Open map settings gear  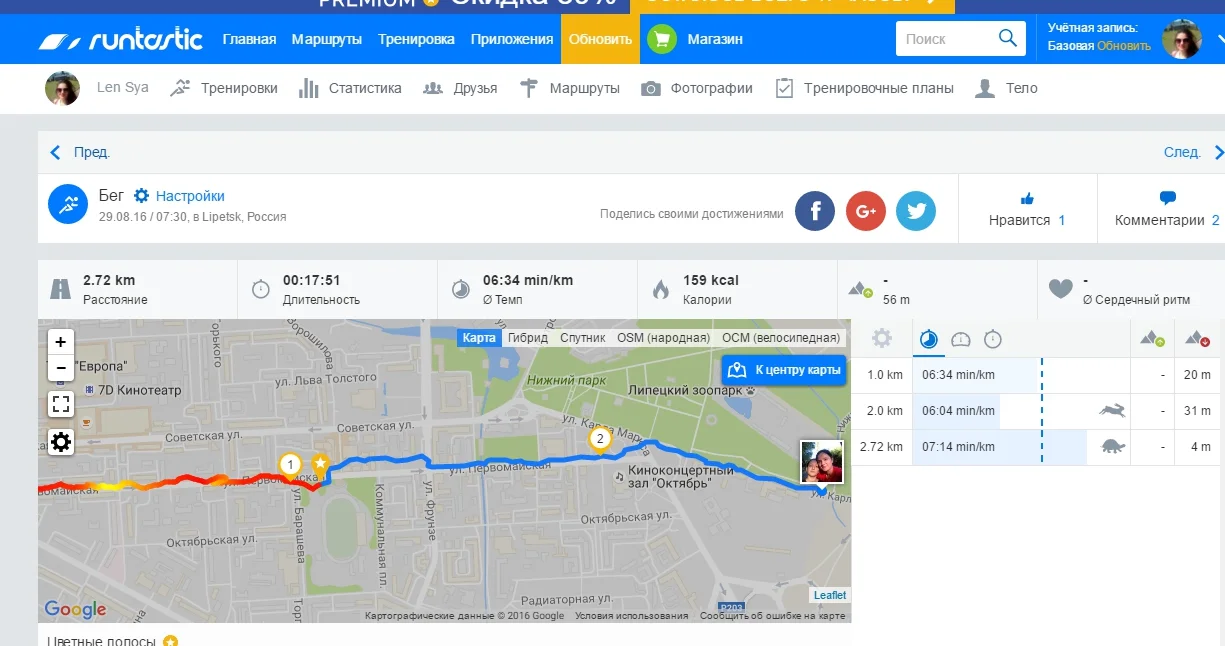pyautogui.click(x=61, y=442)
